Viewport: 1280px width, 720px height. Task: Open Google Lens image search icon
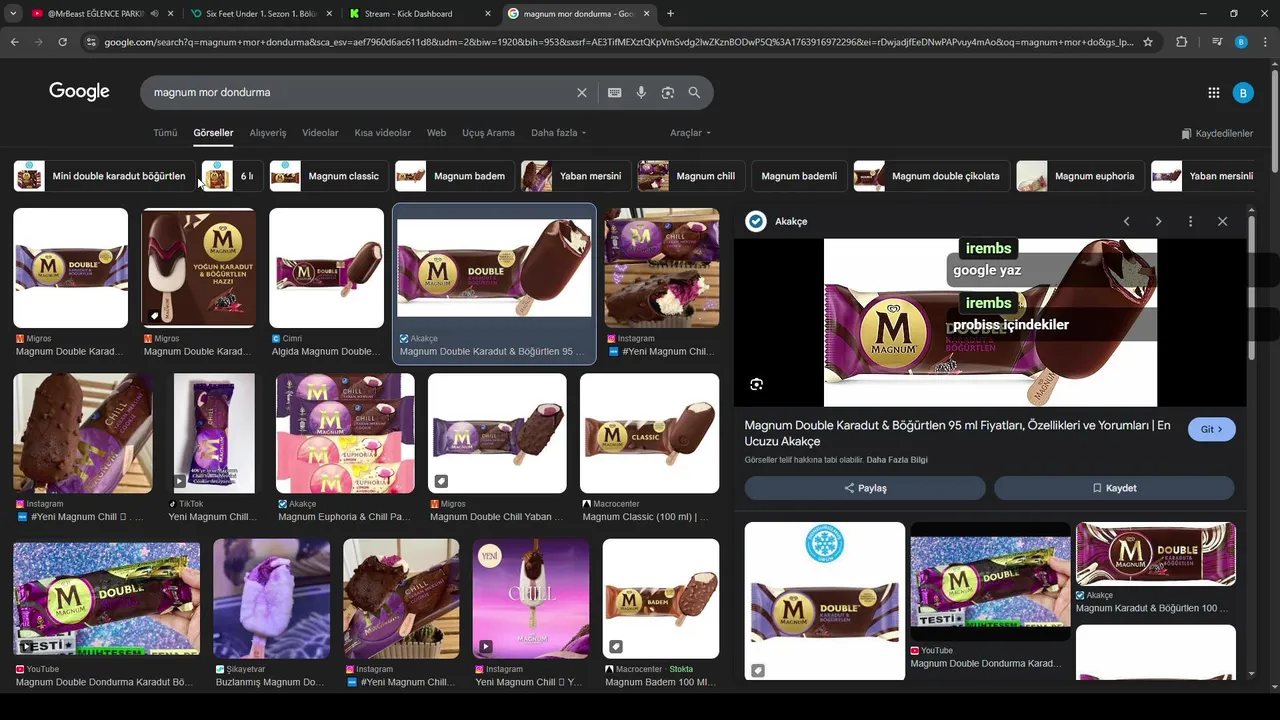point(668,92)
